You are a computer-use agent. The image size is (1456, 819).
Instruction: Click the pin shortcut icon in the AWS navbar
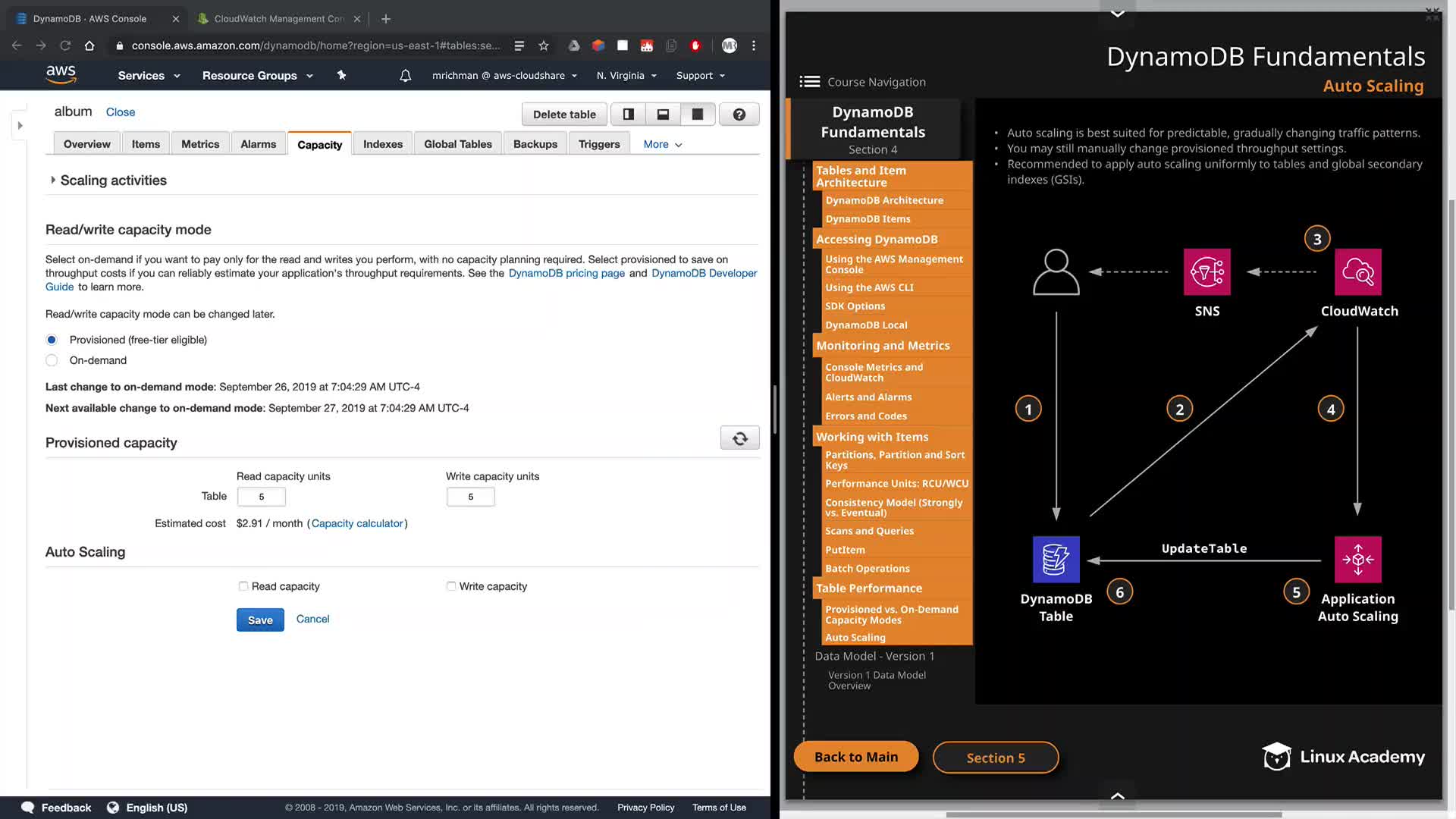point(341,75)
